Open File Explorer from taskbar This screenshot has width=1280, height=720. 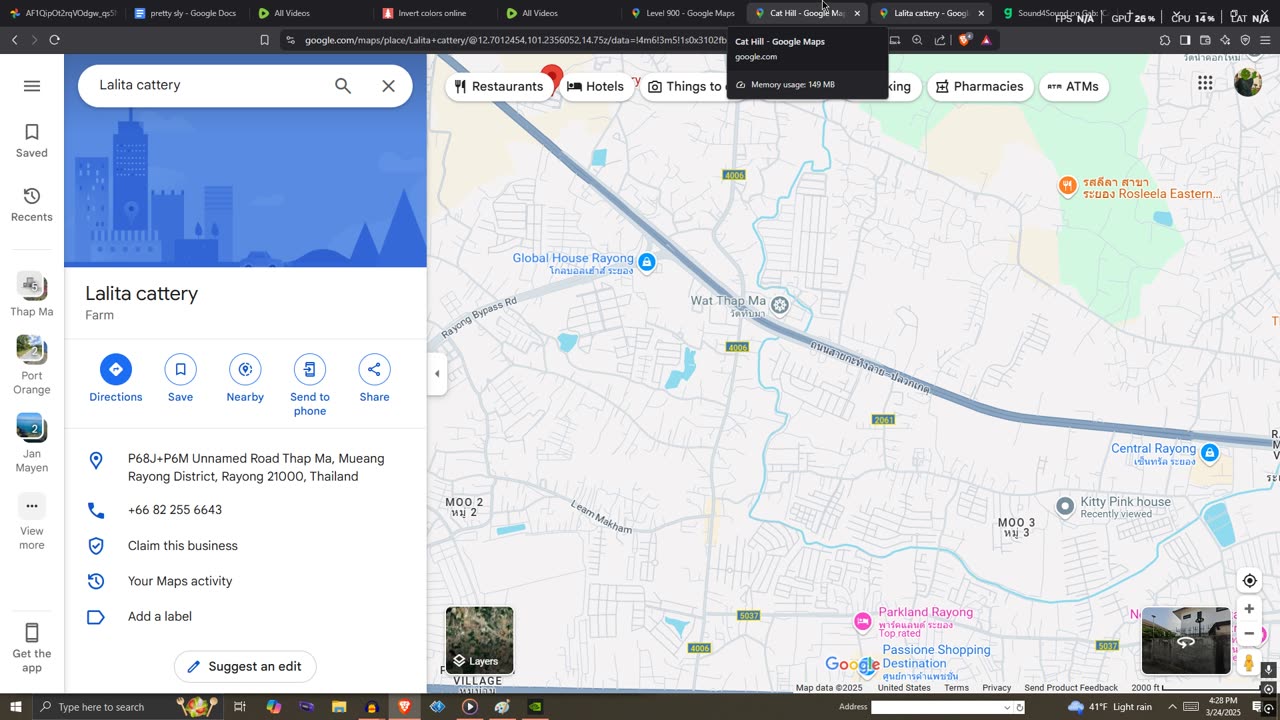coord(339,707)
